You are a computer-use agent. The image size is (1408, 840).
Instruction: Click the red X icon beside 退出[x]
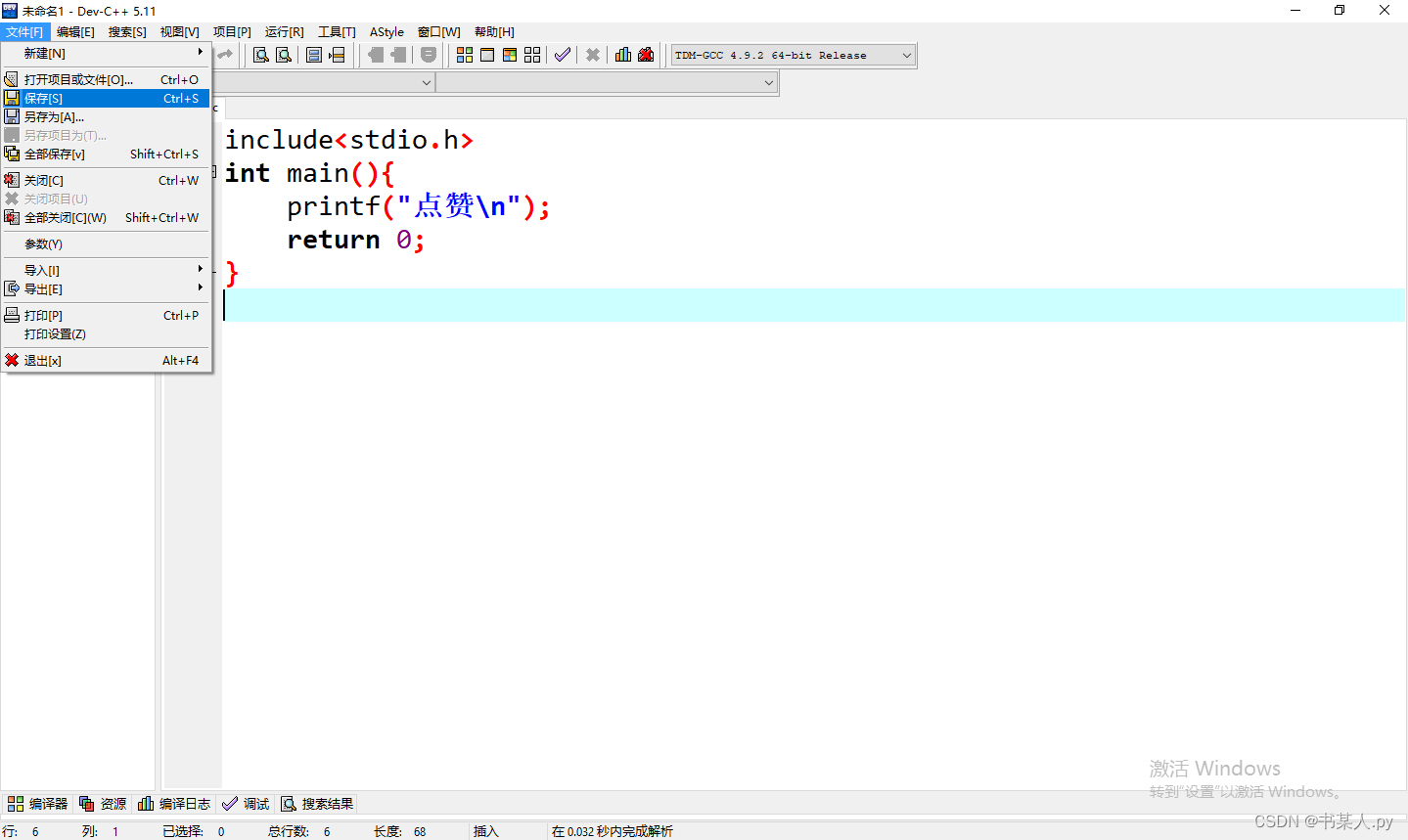(12, 360)
